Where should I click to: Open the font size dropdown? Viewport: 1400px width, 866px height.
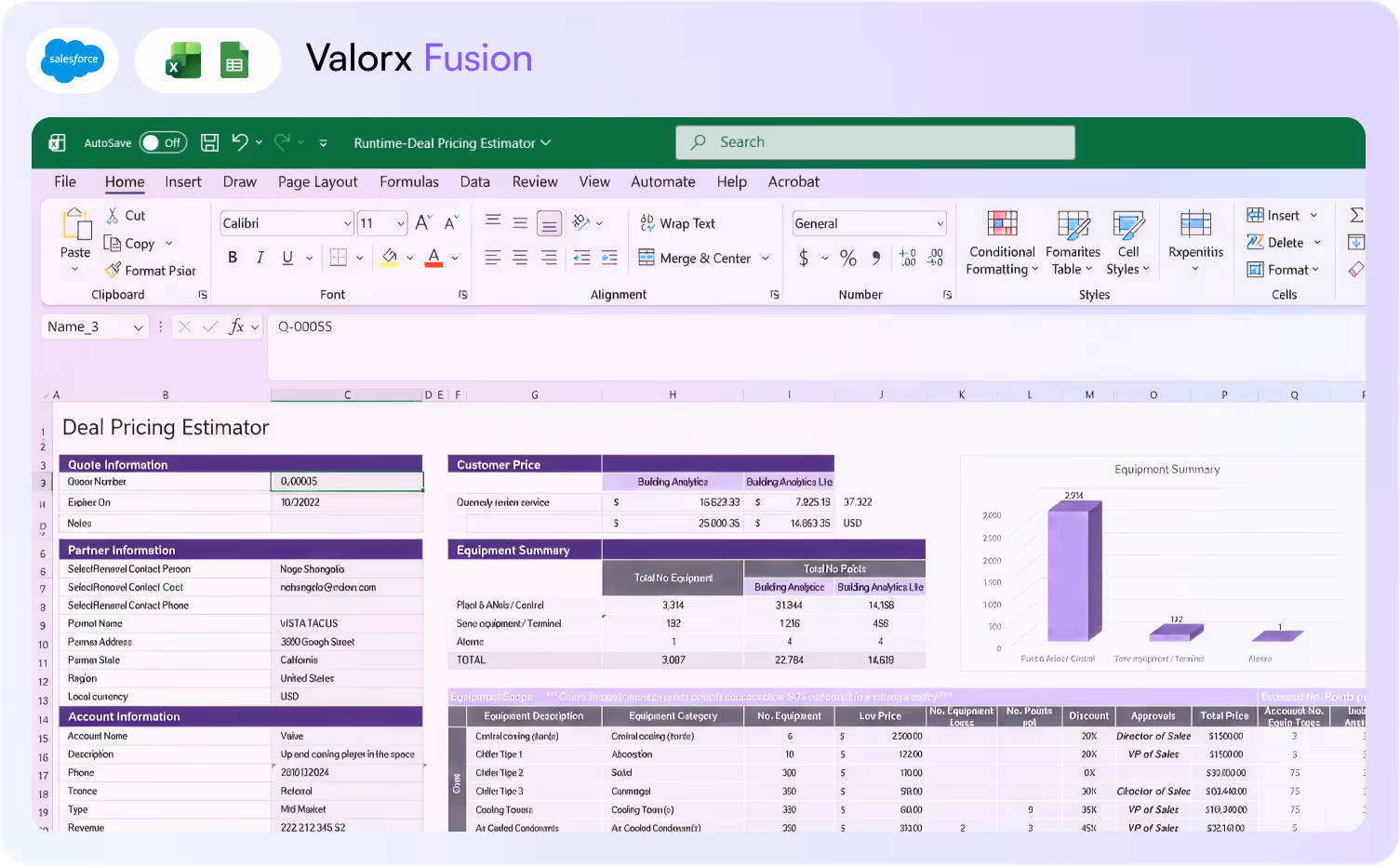coord(398,223)
